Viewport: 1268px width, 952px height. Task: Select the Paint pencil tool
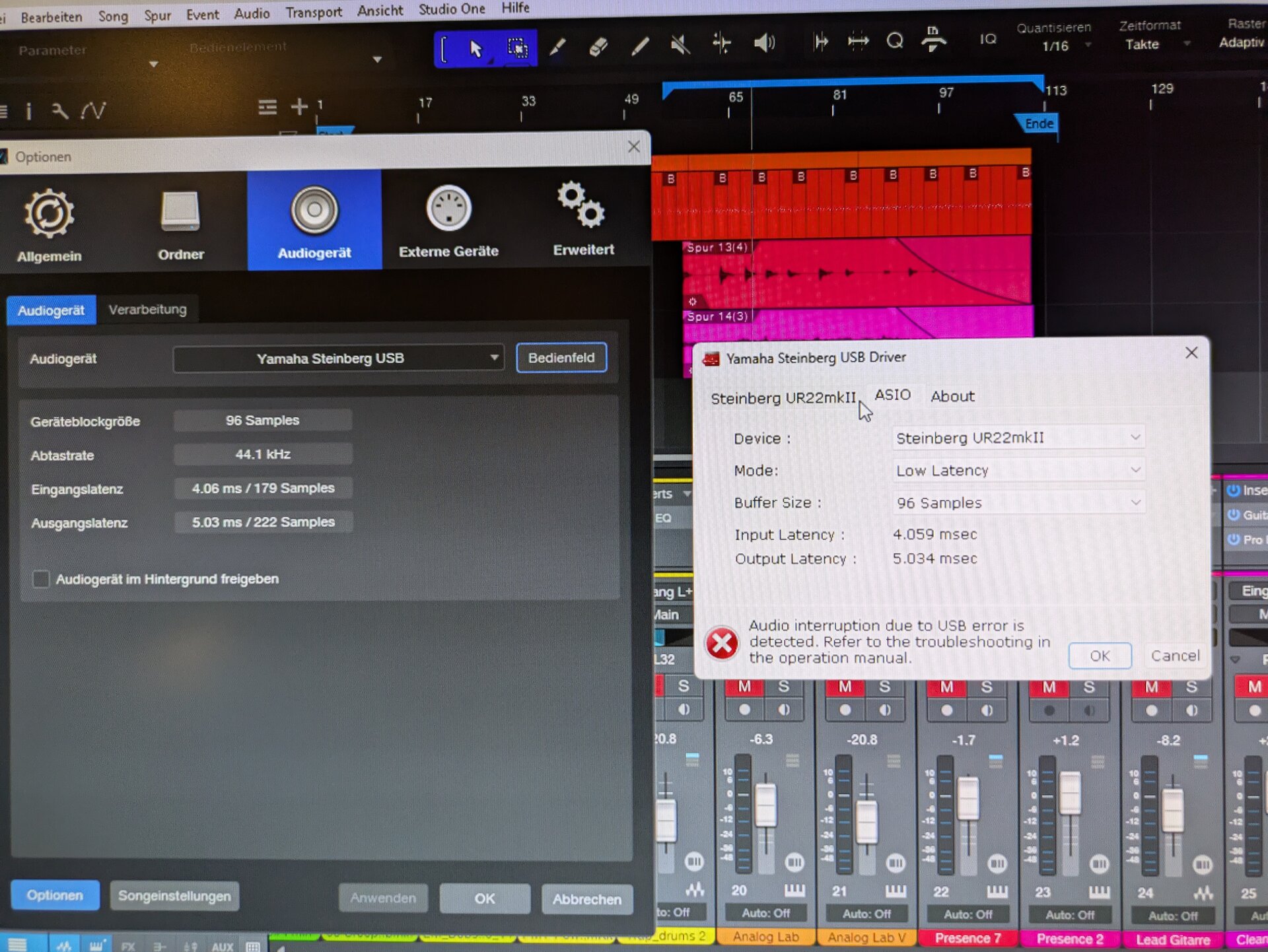(639, 45)
